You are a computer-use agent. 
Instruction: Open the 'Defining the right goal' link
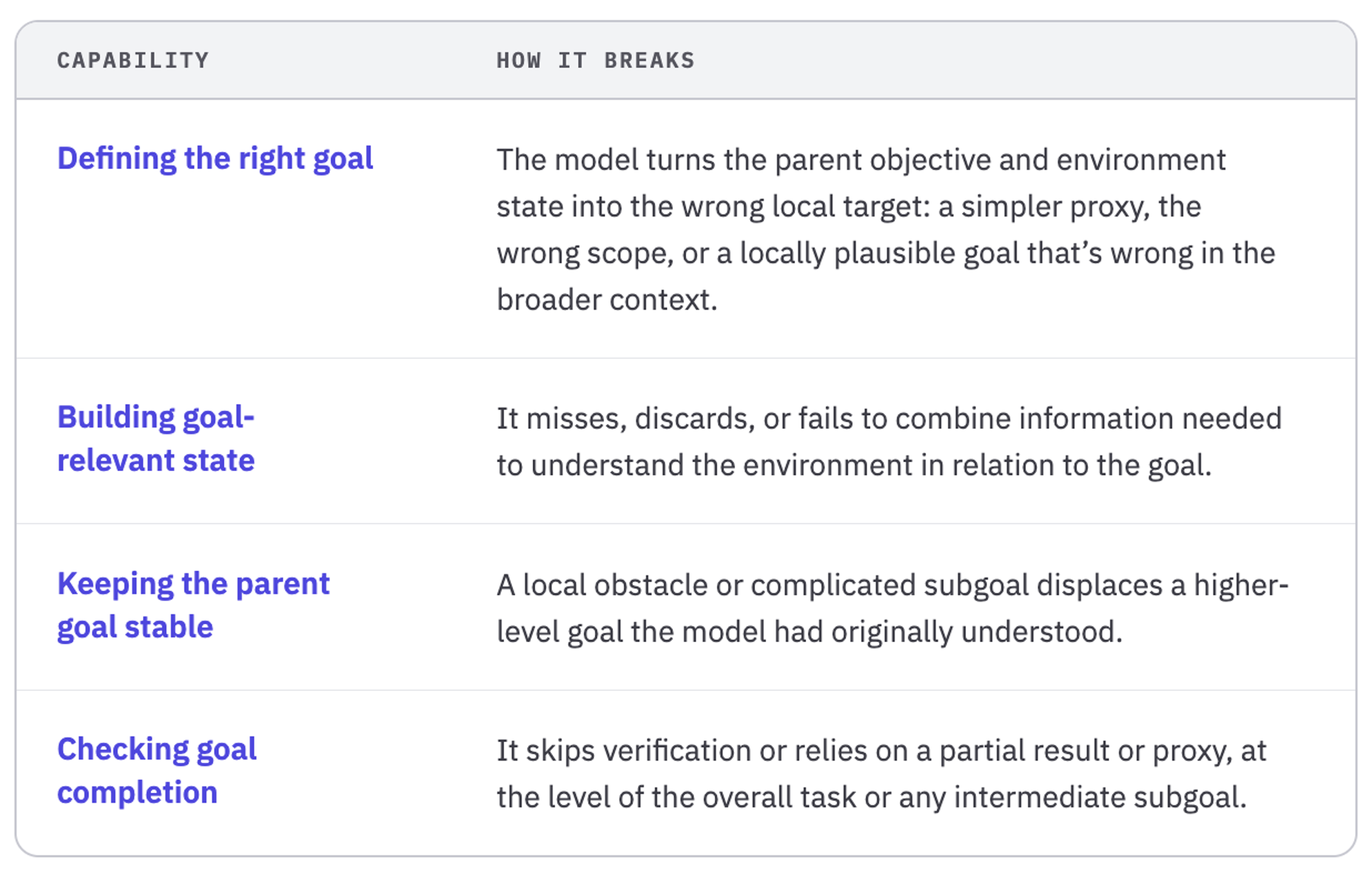click(x=215, y=158)
